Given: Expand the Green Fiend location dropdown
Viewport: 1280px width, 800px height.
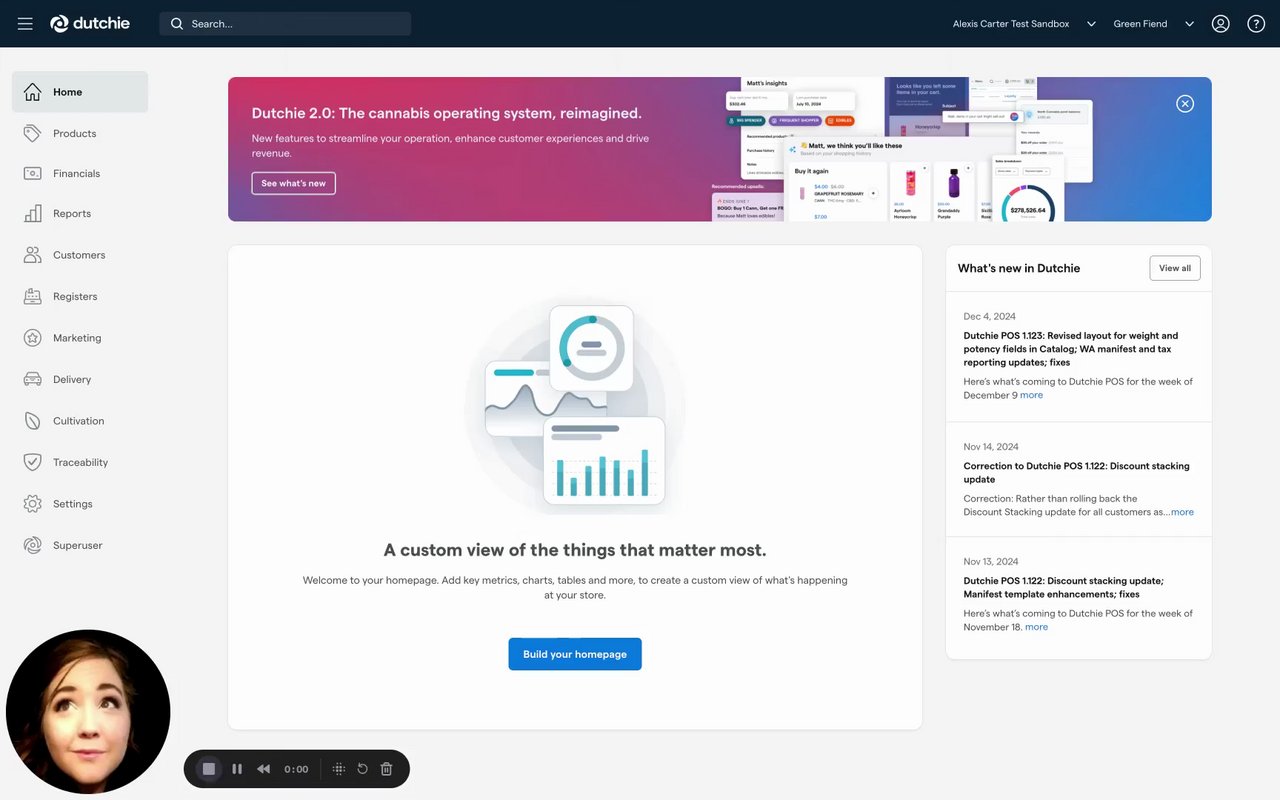Looking at the screenshot, I should tap(1189, 24).
